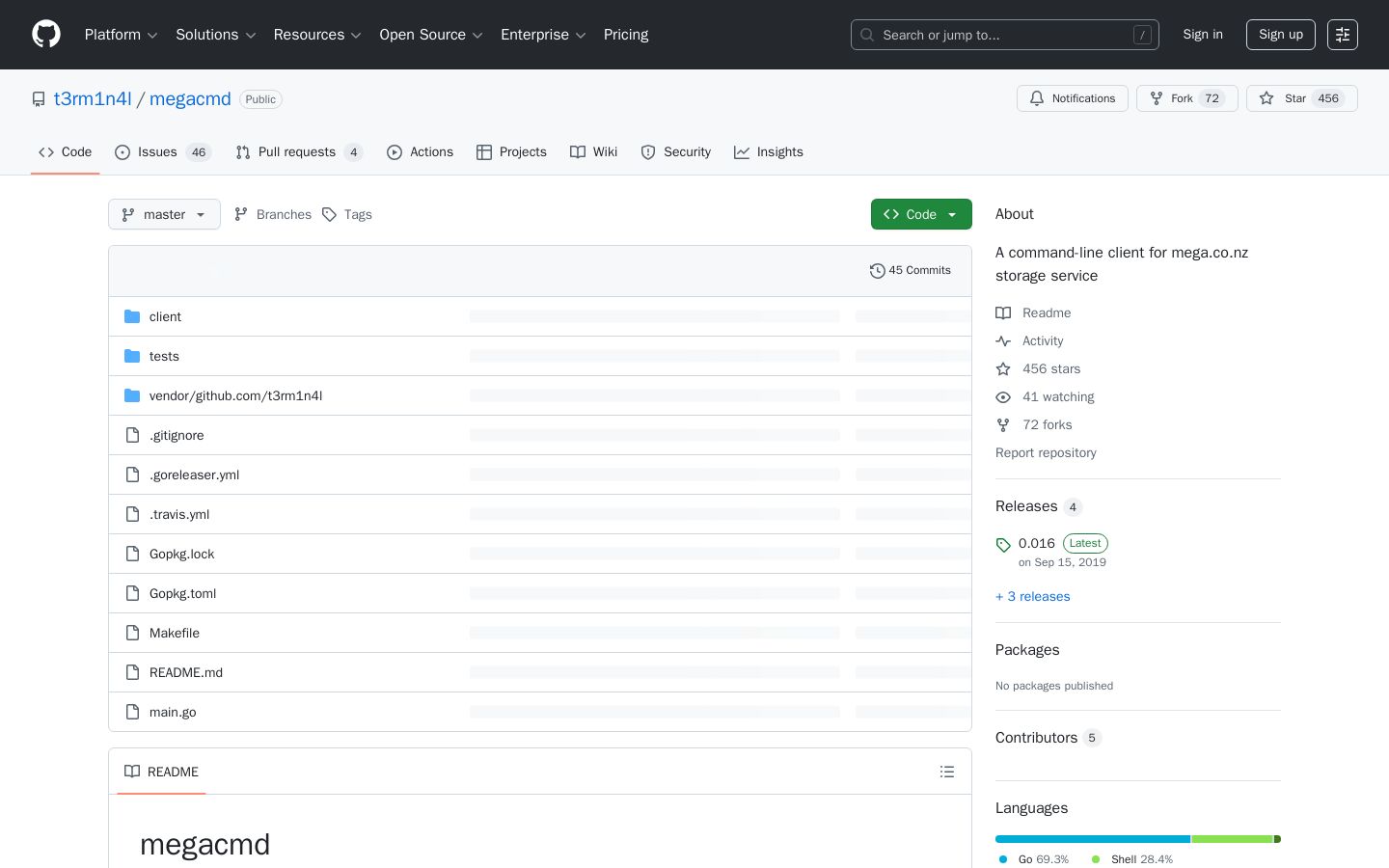The image size is (1389, 868).
Task: Click the client folder icon
Action: (132, 316)
